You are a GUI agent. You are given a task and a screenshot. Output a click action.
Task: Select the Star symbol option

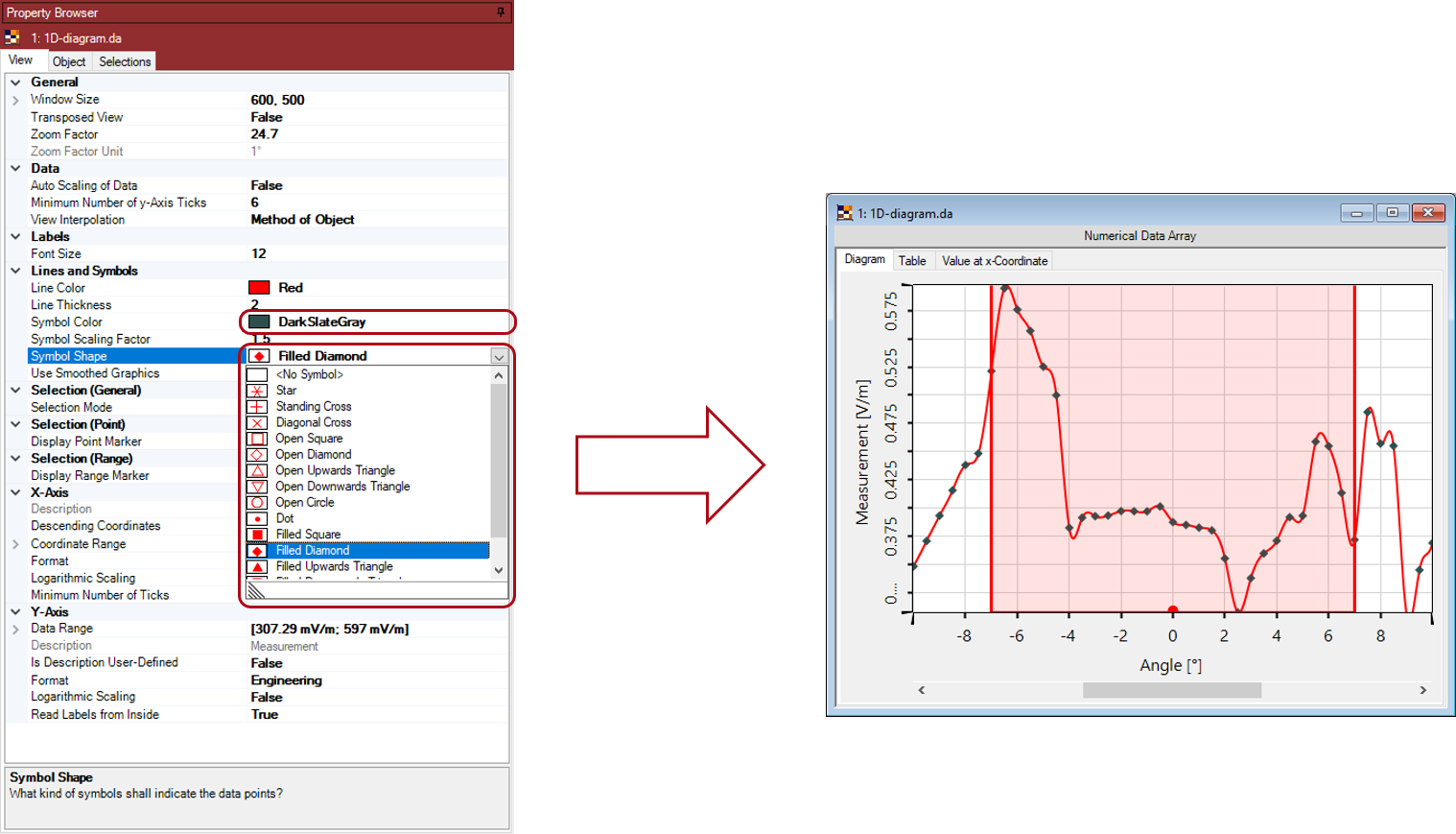[x=368, y=391]
